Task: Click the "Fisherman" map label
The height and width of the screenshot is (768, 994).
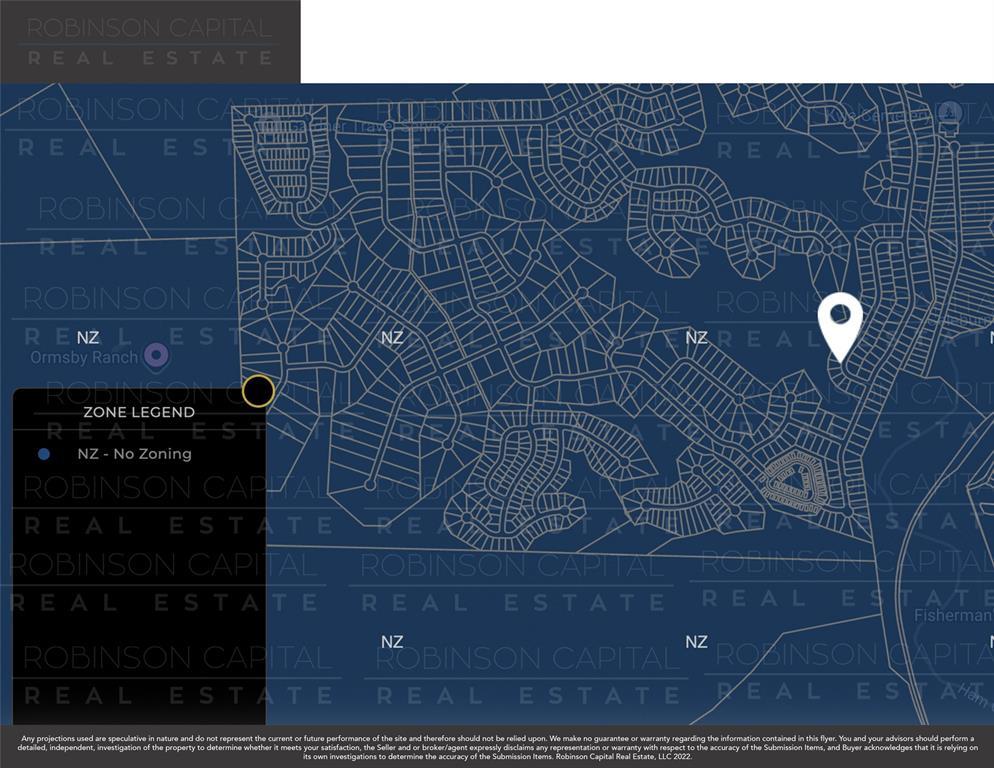Action: 952,616
